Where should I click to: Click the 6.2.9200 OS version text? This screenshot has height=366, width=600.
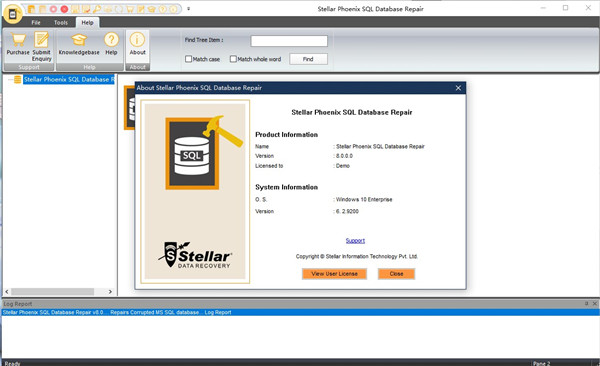tap(346, 211)
